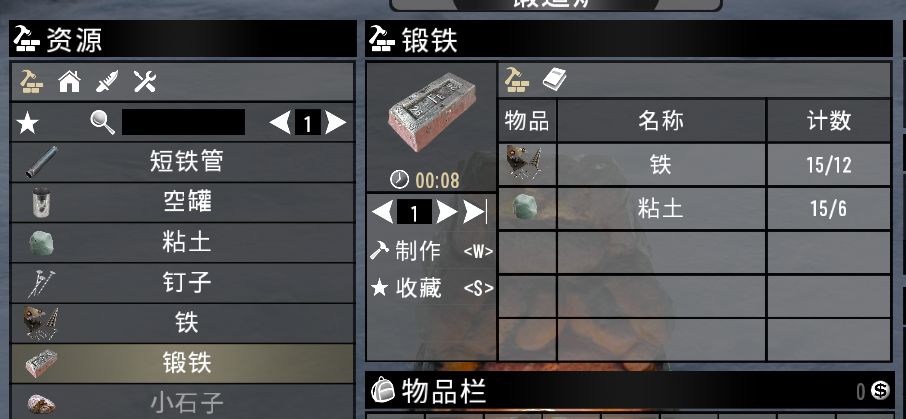The width and height of the screenshot is (906, 419).
Task: Select 空罐 recipe in list
Action: 183,202
